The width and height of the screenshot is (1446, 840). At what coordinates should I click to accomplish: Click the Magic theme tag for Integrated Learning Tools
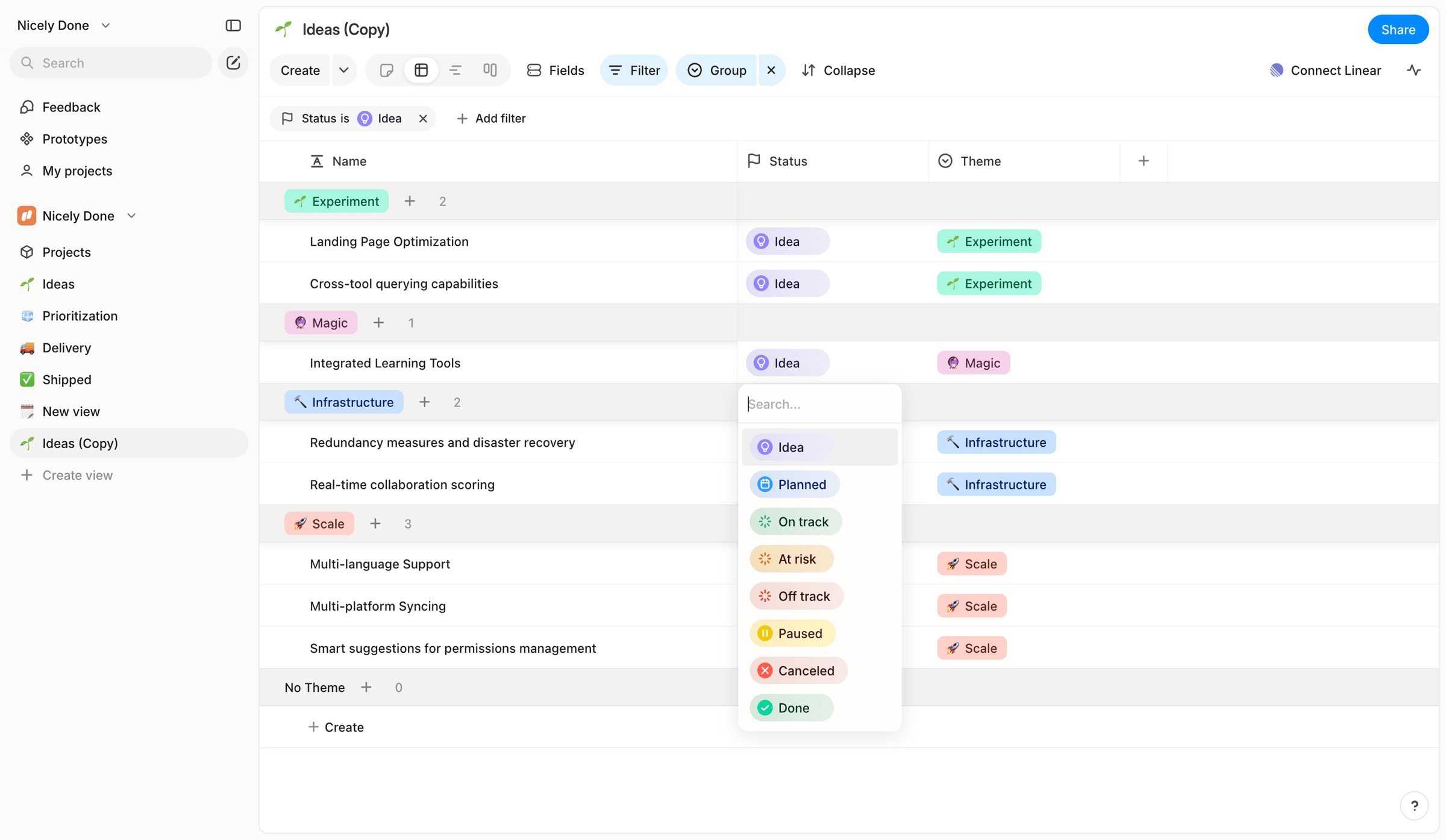click(974, 363)
